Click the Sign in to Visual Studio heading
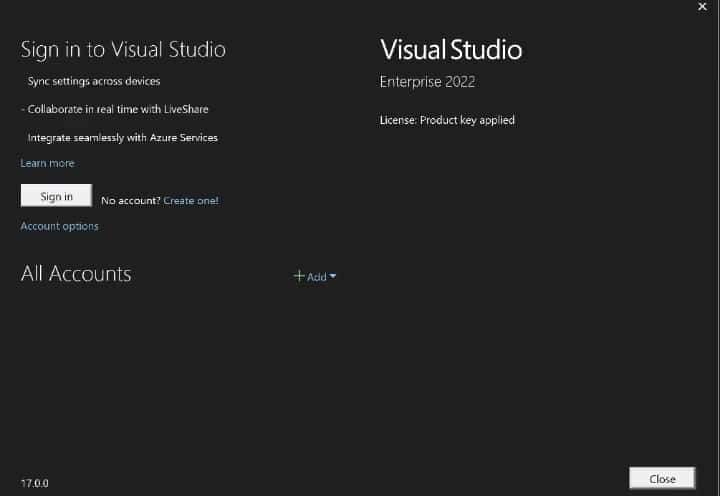720x496 pixels. [123, 50]
